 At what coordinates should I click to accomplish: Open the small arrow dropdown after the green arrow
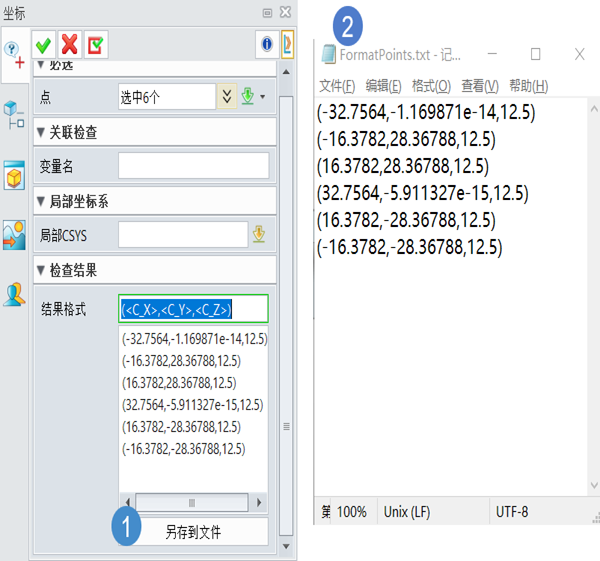[x=262, y=97]
